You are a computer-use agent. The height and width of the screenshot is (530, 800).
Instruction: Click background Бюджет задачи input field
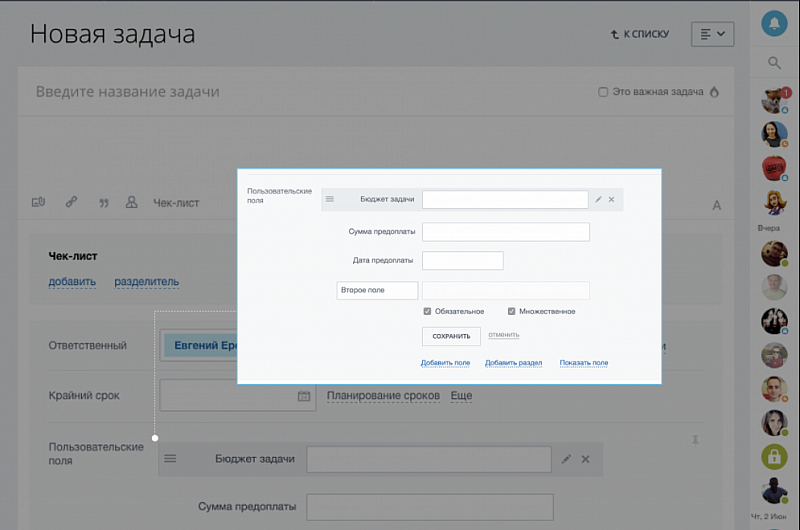point(429,459)
